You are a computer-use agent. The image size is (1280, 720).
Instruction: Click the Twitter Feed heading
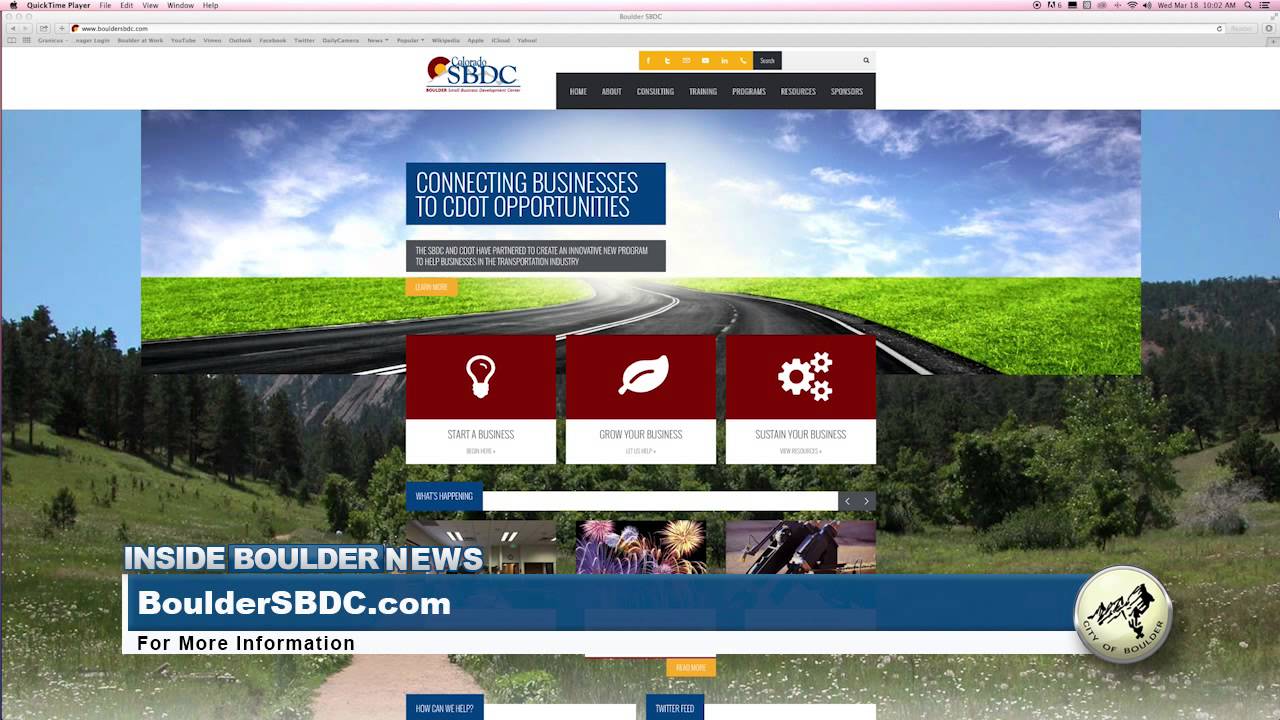[x=675, y=708]
